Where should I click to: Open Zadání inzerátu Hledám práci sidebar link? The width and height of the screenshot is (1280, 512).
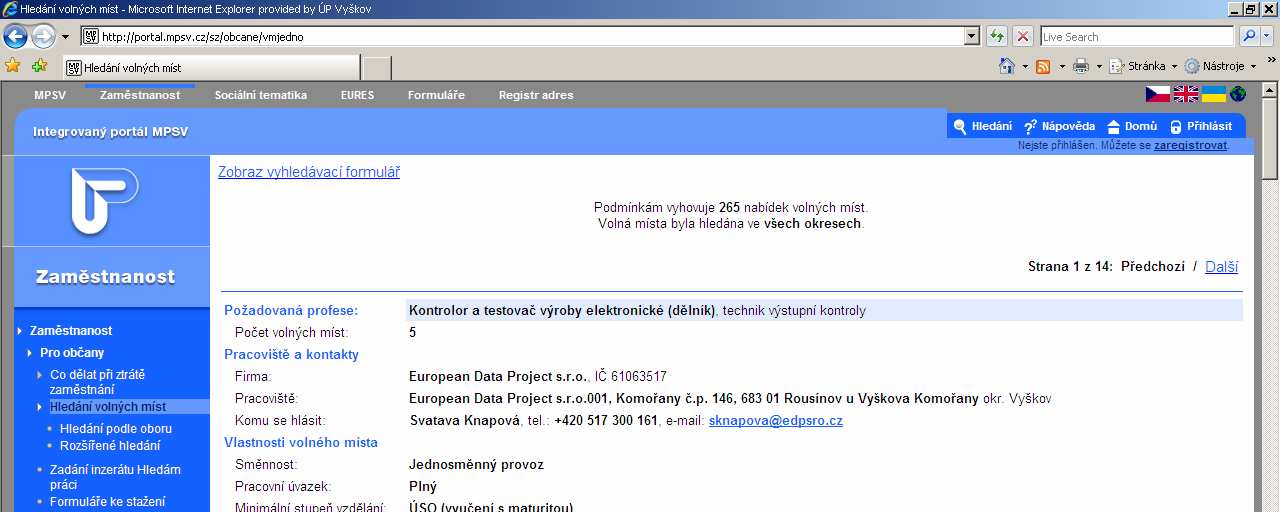(x=115, y=477)
